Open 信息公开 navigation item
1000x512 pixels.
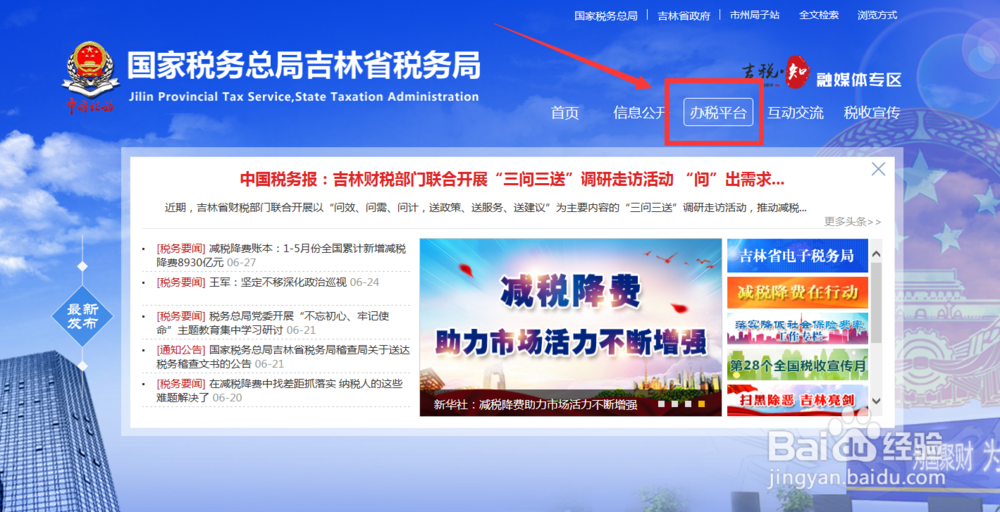pos(640,113)
